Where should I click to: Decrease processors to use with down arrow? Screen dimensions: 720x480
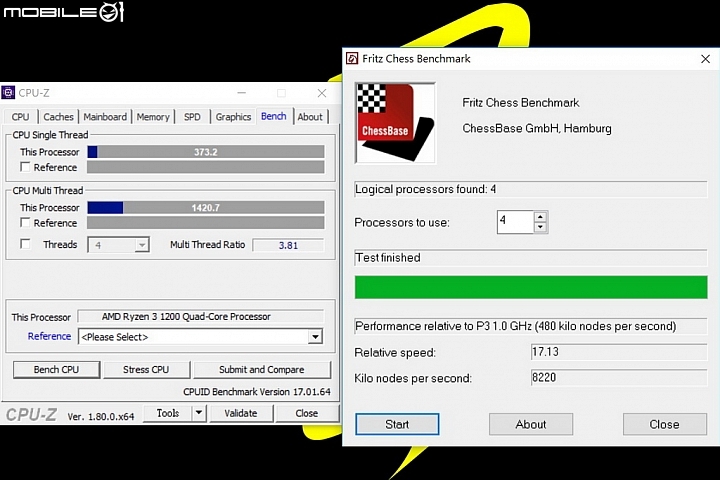point(540,227)
